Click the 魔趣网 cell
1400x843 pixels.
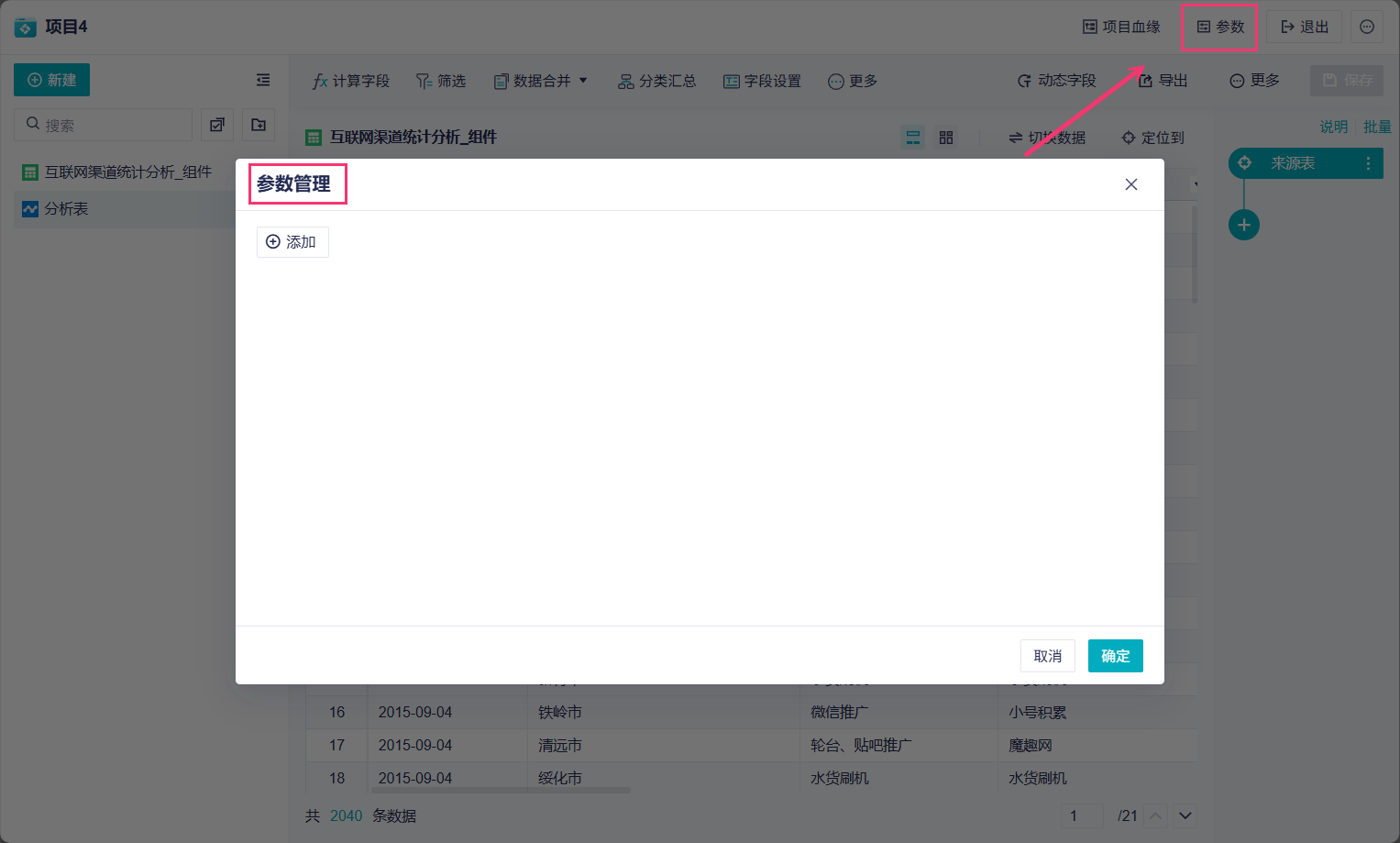coord(1097,745)
